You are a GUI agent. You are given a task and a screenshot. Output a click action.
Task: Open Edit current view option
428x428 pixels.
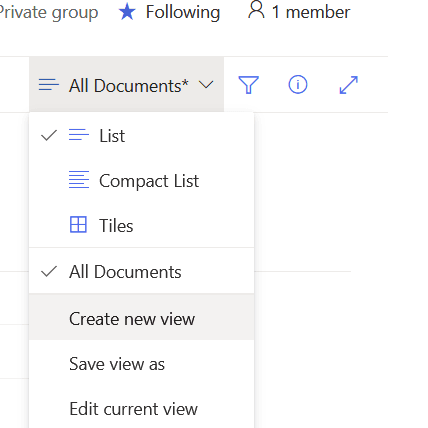[142, 408]
